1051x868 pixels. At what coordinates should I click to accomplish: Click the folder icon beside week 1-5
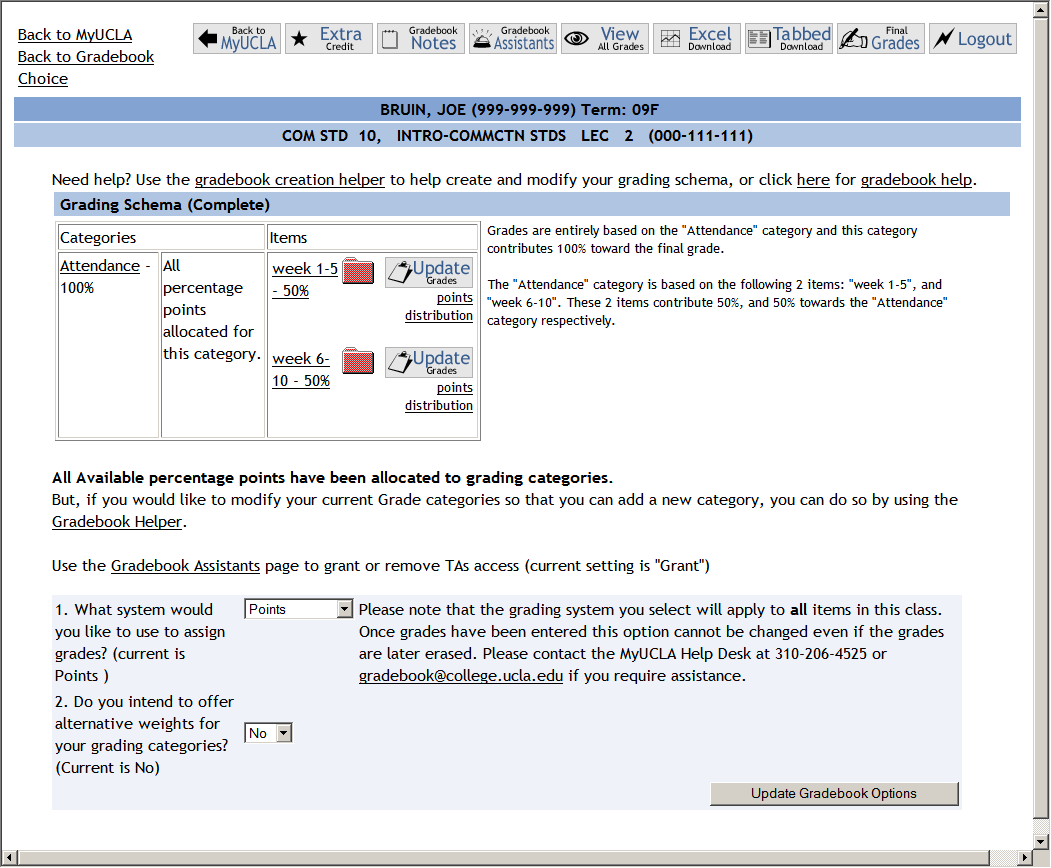[x=357, y=272]
